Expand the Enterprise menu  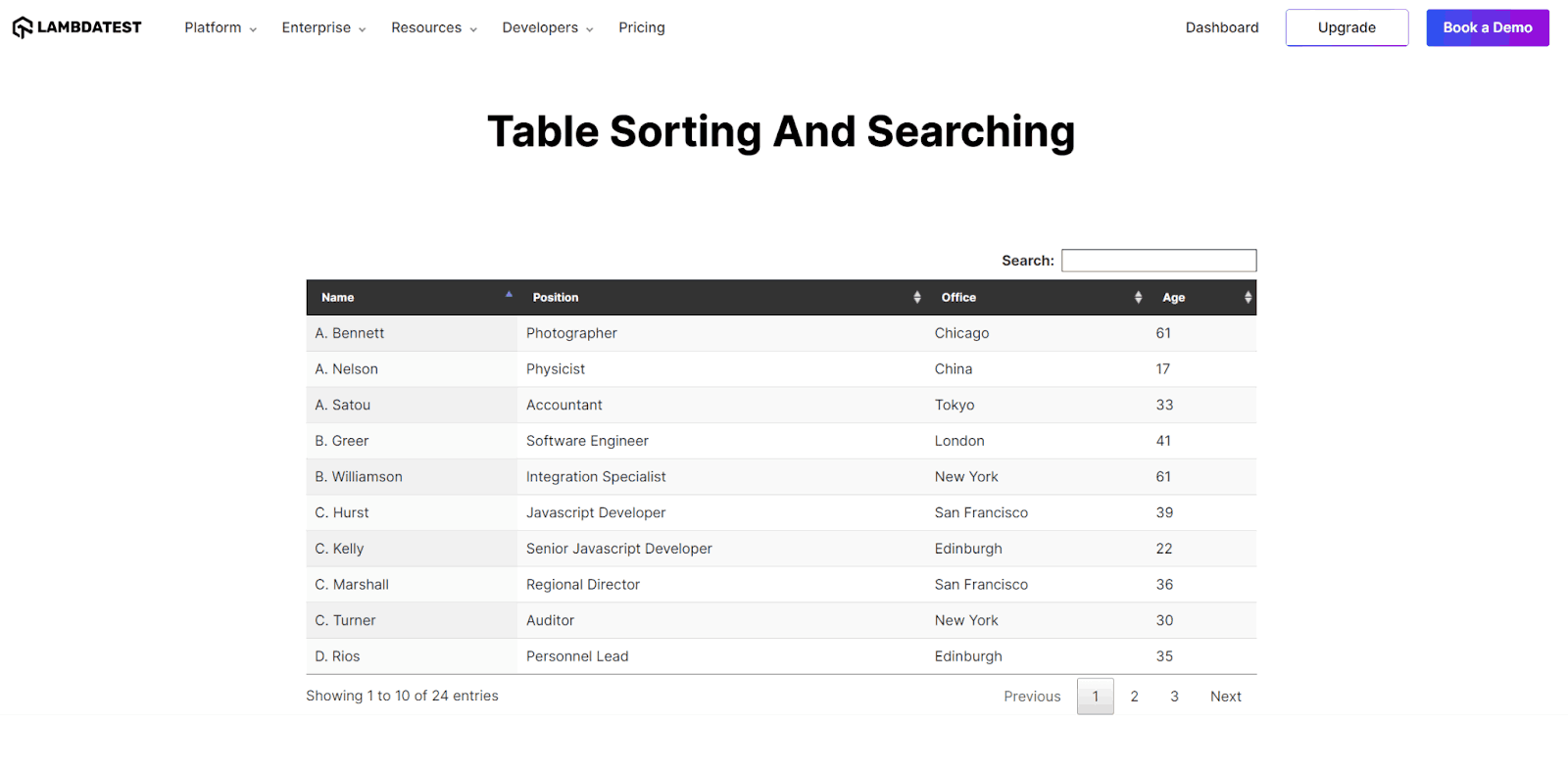point(323,27)
